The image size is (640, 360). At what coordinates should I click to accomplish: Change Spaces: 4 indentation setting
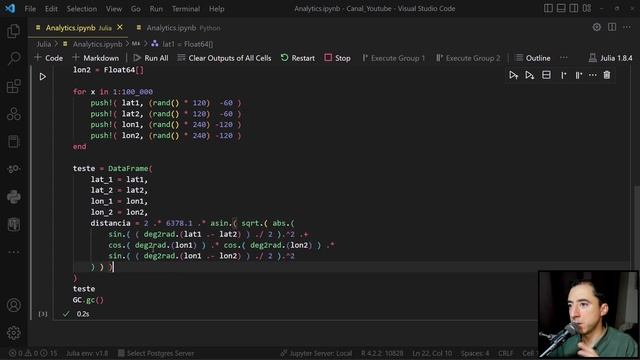pyautogui.click(x=475, y=353)
